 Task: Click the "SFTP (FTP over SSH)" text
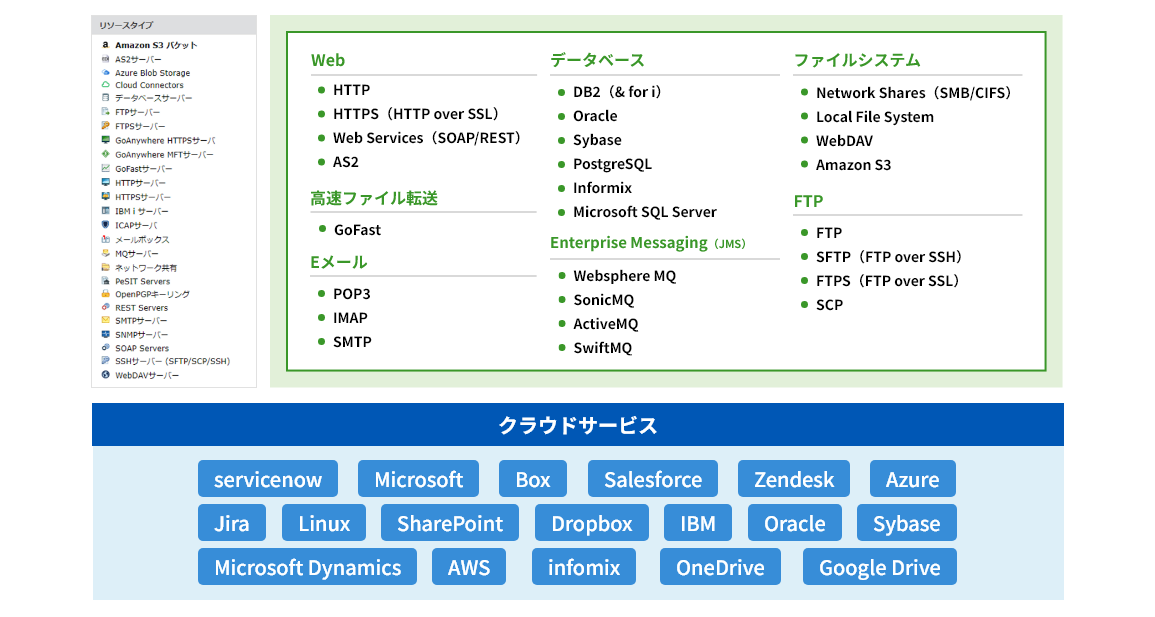[x=889, y=257]
